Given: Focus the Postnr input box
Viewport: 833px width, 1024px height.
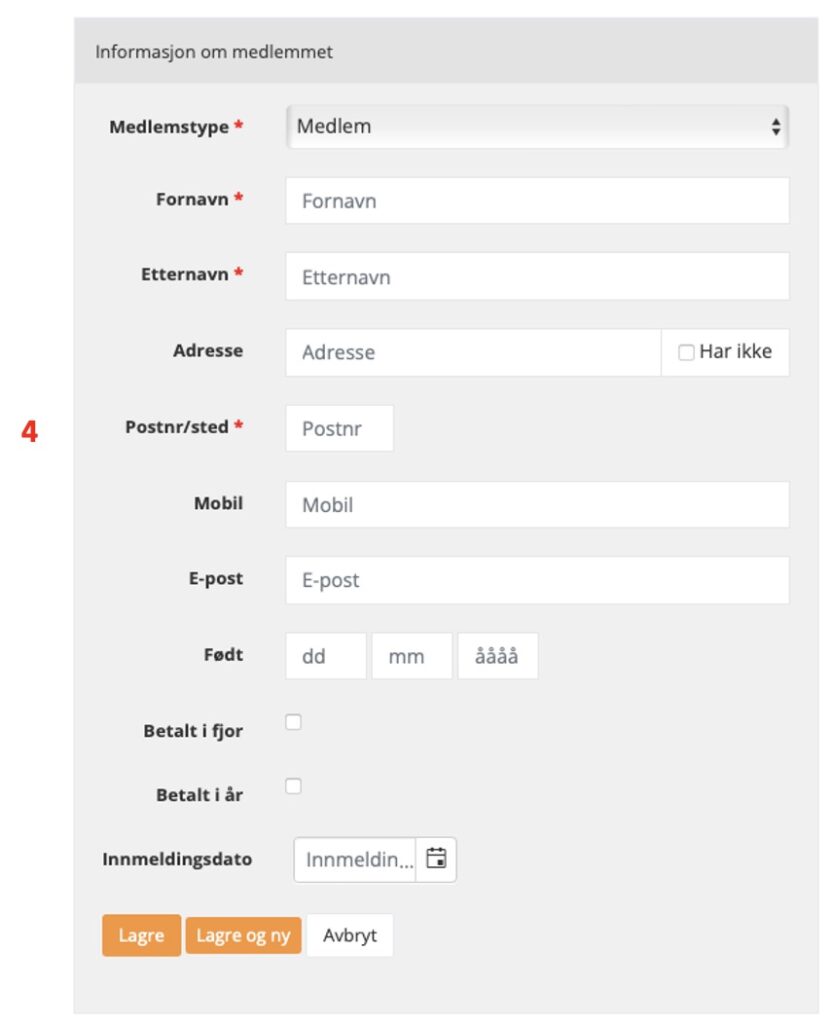Looking at the screenshot, I should [339, 428].
